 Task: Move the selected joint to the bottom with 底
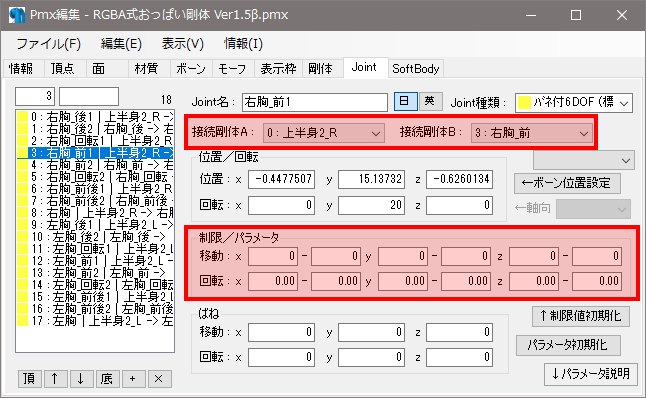107,378
